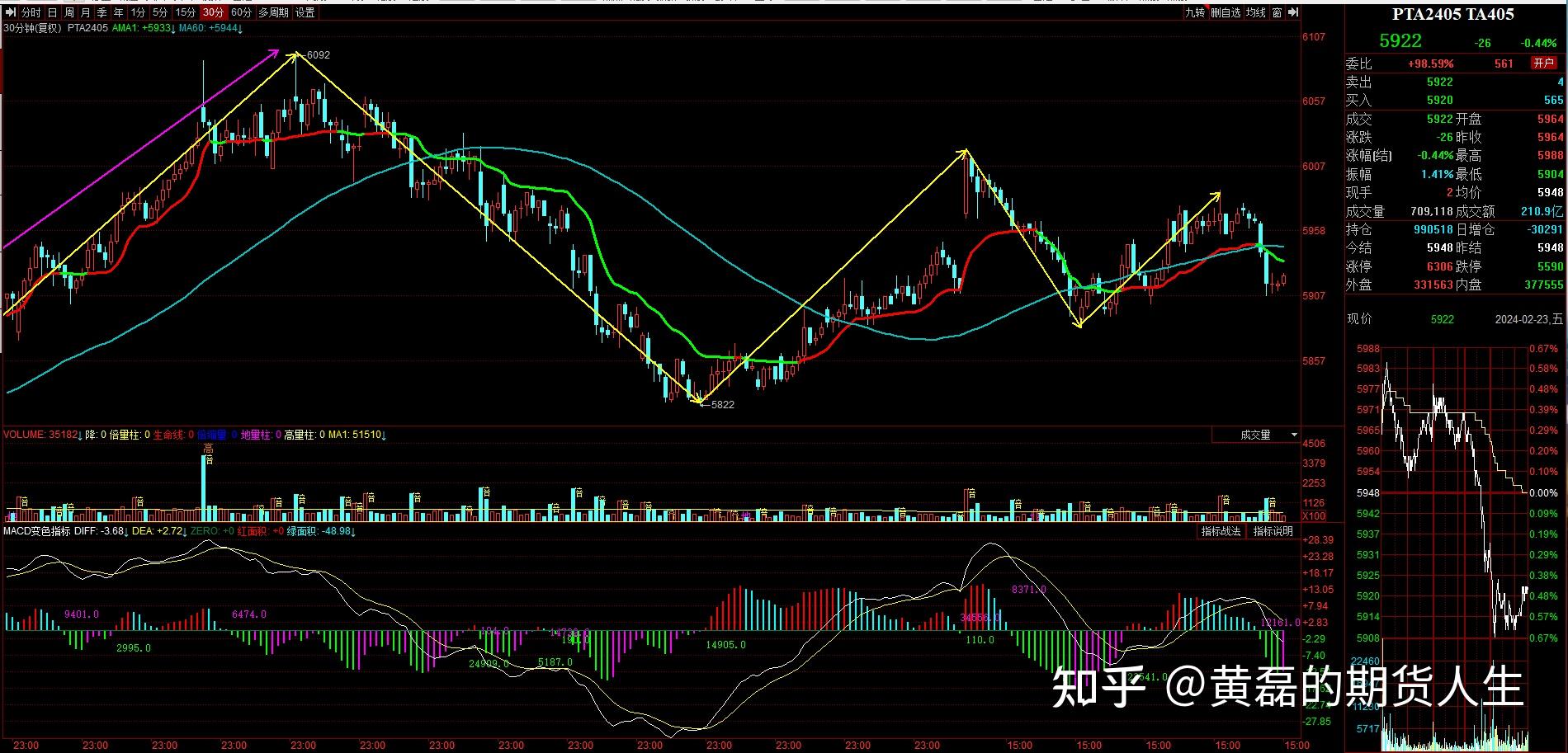Click the 卖出 price 5922 row

(x=1455, y=82)
